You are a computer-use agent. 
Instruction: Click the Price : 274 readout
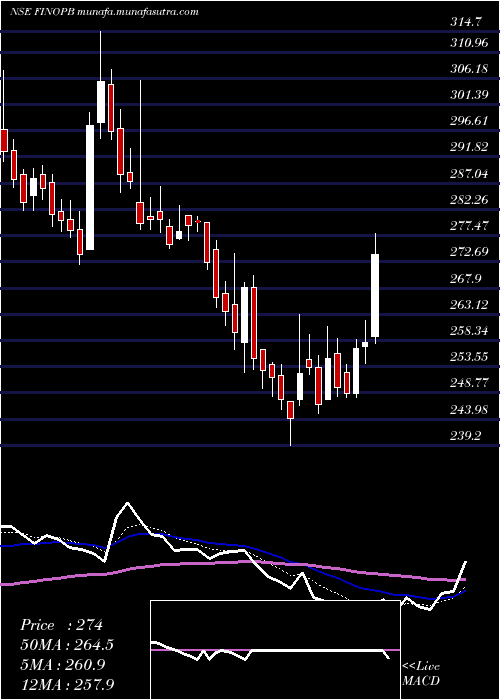[62, 625]
